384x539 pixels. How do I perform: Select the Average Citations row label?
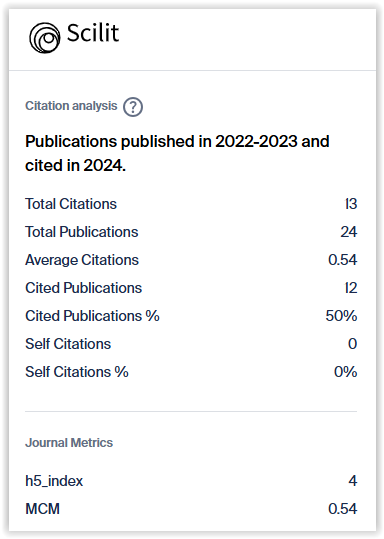point(82,260)
